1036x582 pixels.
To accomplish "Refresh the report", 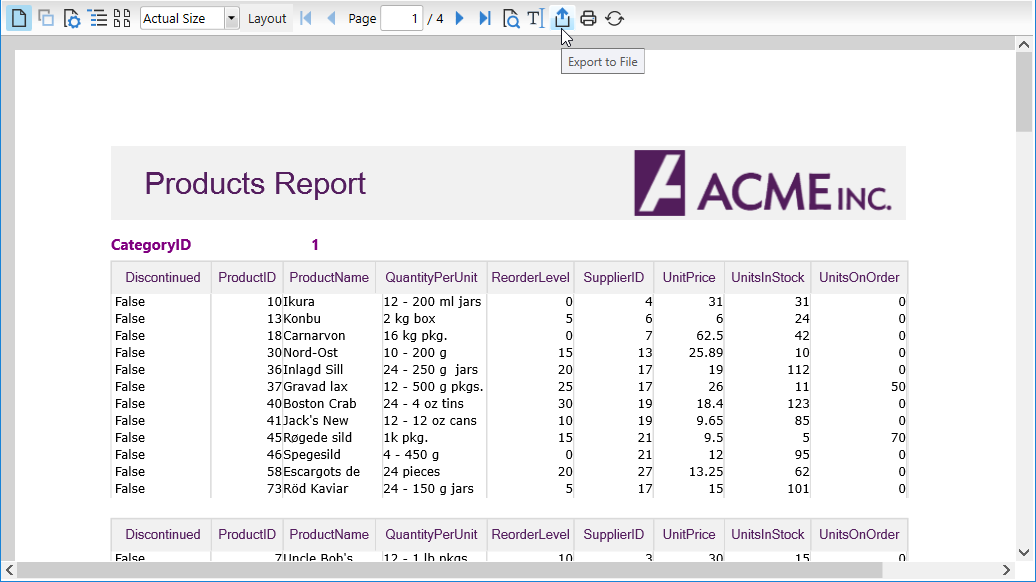I will (615, 18).
